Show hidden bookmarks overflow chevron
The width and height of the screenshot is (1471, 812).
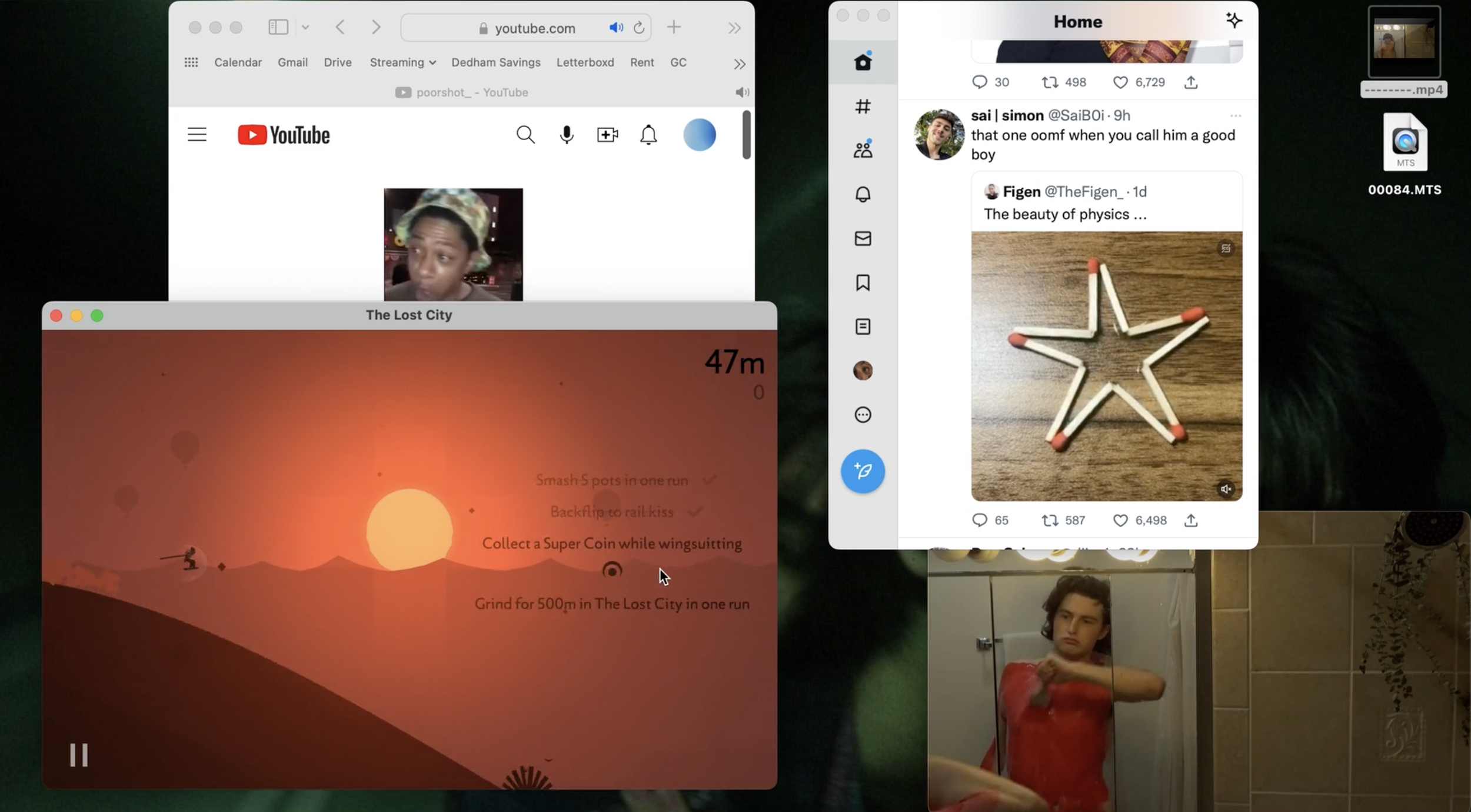coord(739,64)
